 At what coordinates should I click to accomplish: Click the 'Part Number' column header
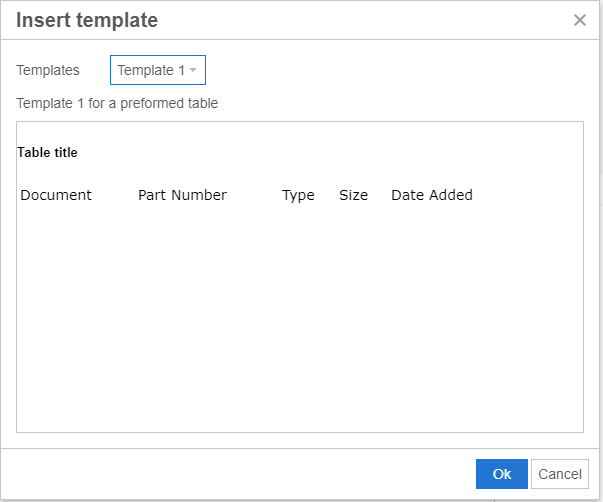pyautogui.click(x=182, y=195)
